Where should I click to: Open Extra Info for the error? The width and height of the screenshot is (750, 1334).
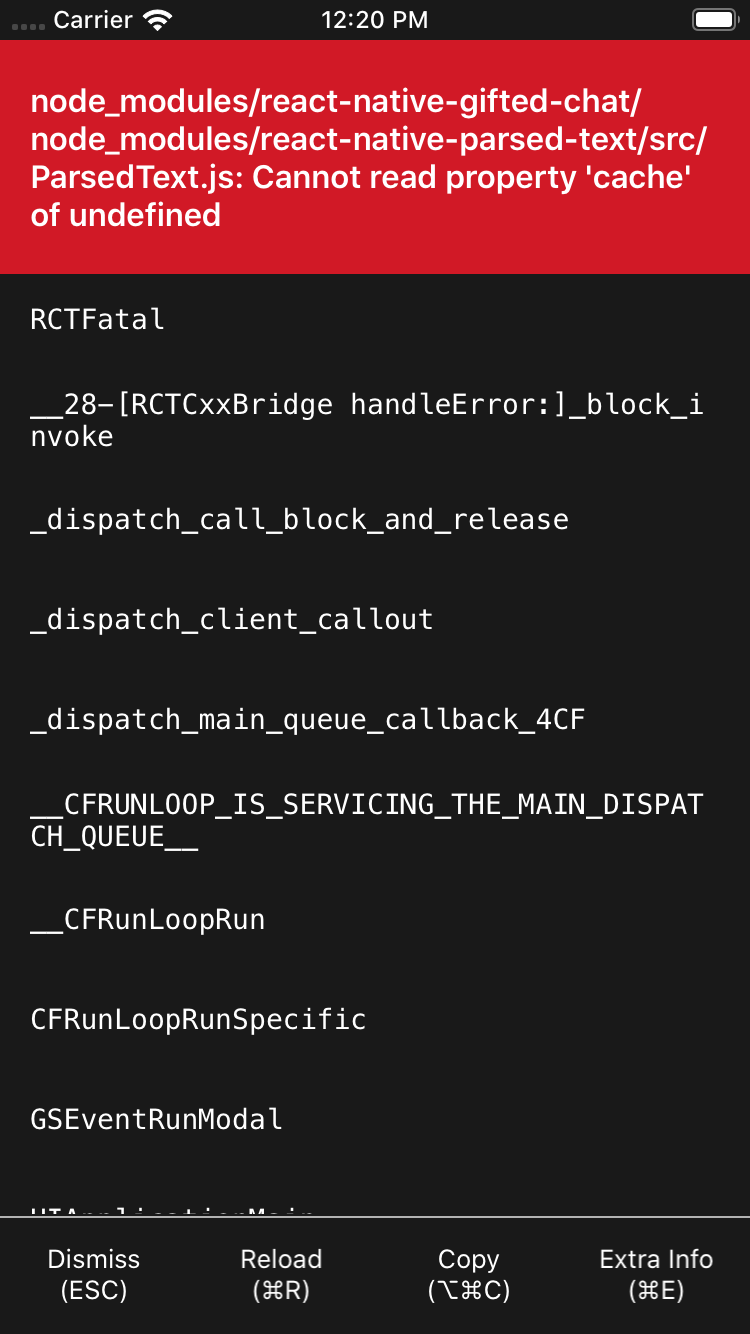[x=656, y=1274]
